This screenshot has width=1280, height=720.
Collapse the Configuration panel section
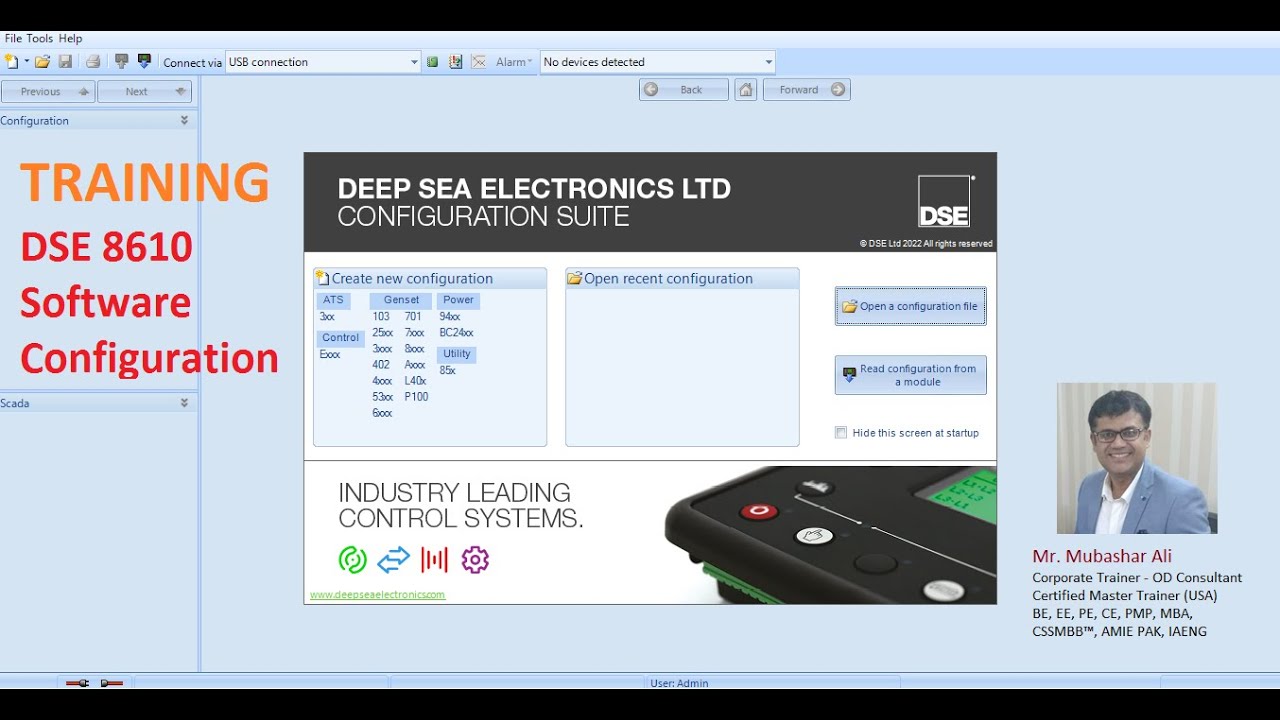(184, 120)
